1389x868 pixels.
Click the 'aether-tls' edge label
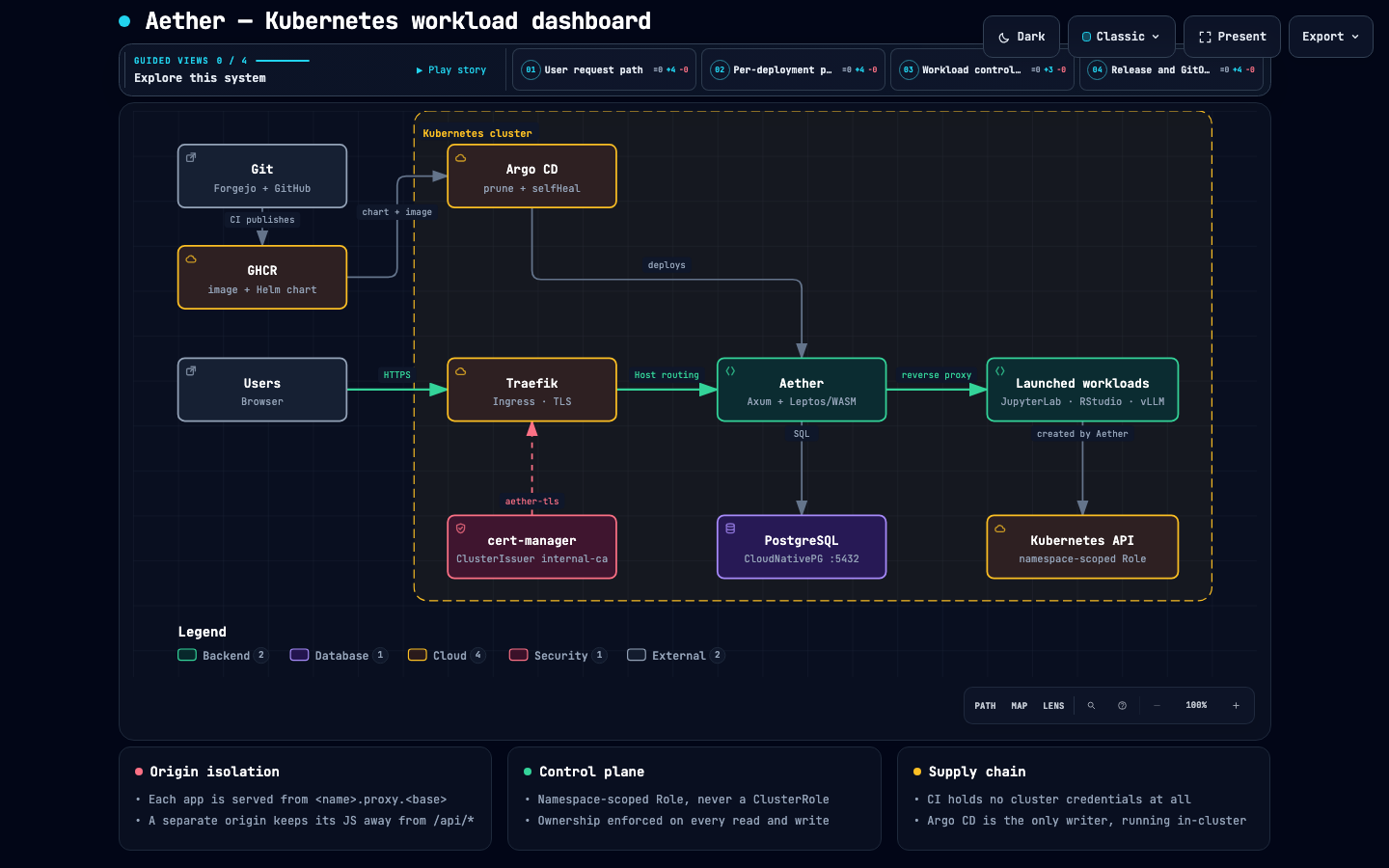532,502
